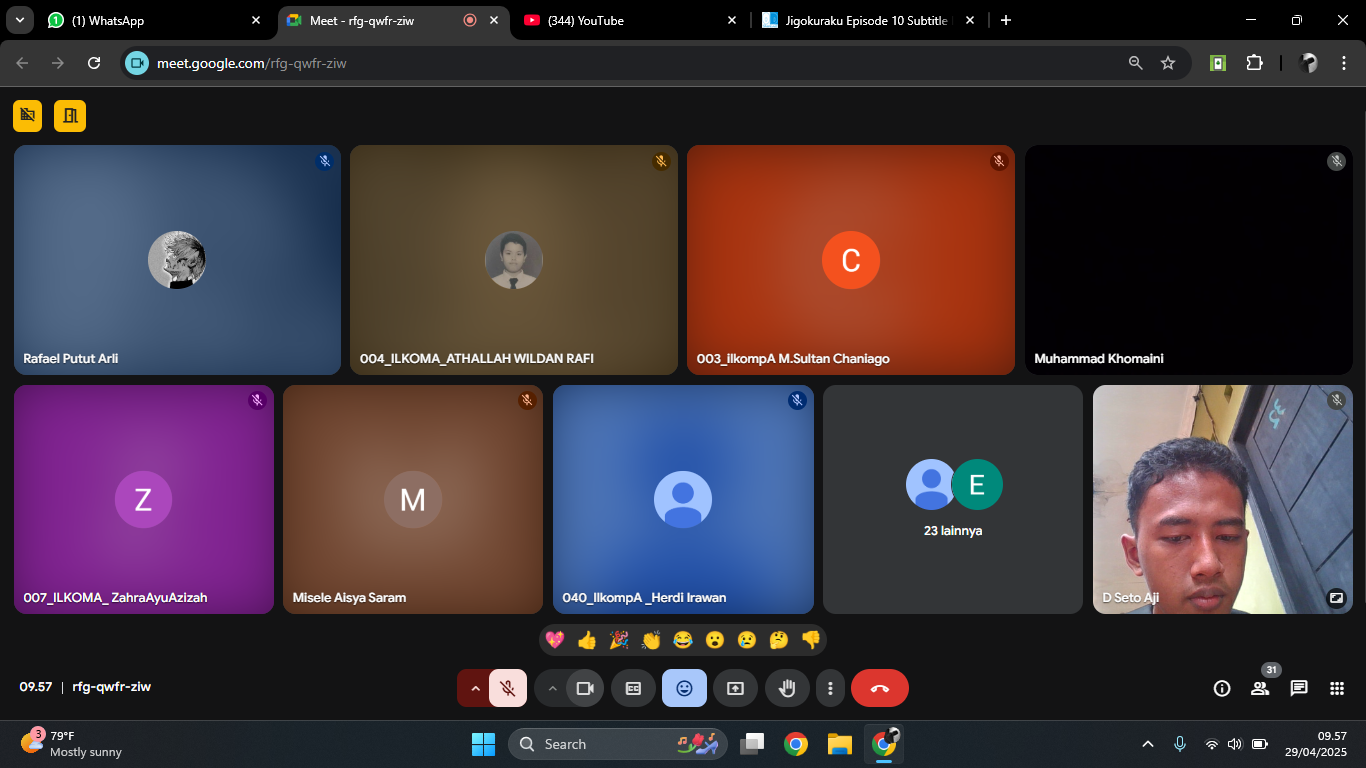
Task: Toggle the camera on or off
Action: click(x=585, y=688)
